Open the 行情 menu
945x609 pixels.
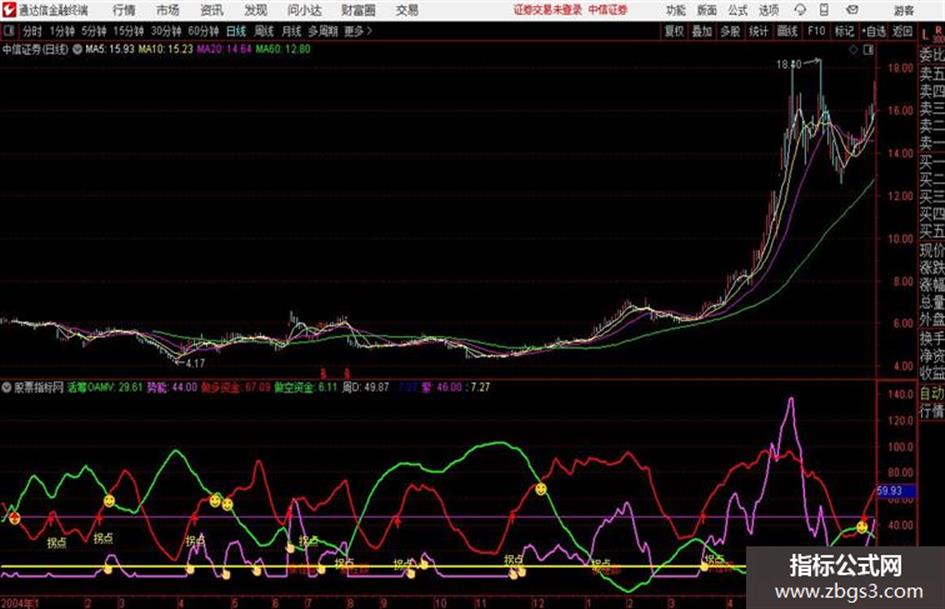tap(124, 10)
